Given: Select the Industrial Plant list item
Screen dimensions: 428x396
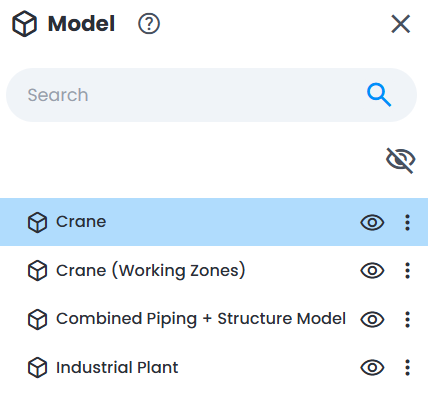Looking at the screenshot, I should 214,368.
